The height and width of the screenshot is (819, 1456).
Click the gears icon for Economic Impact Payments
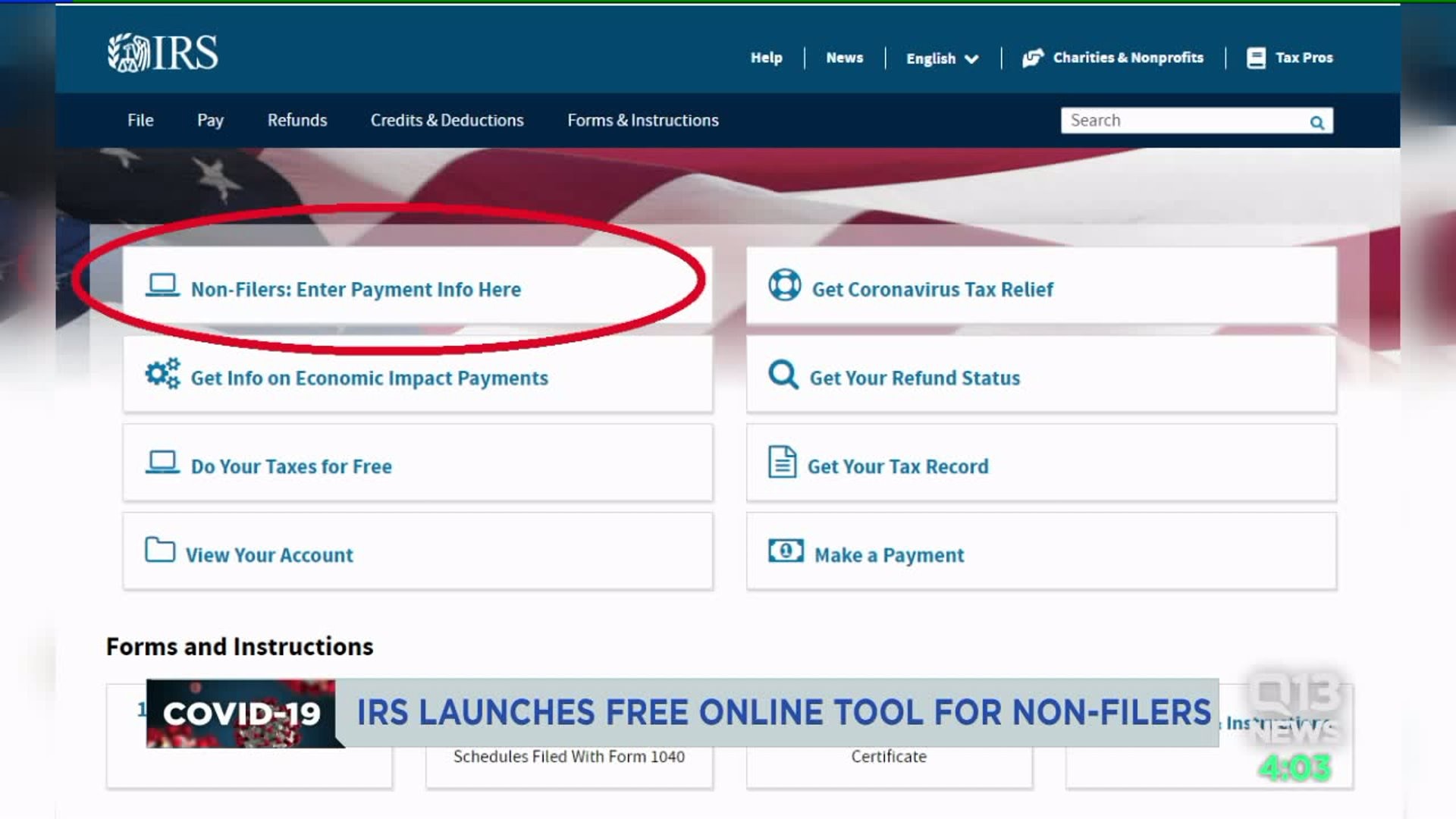tap(162, 374)
